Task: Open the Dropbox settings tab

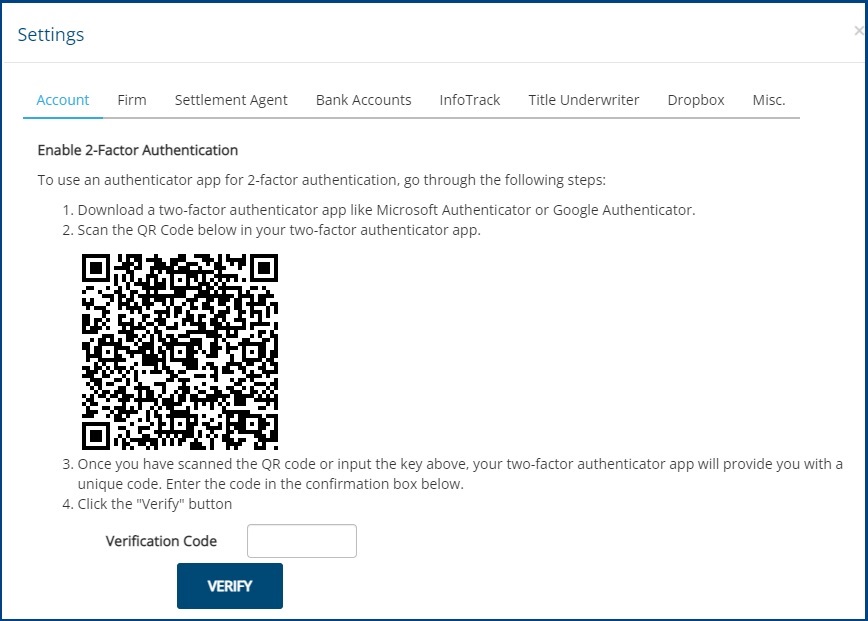Action: coord(696,100)
